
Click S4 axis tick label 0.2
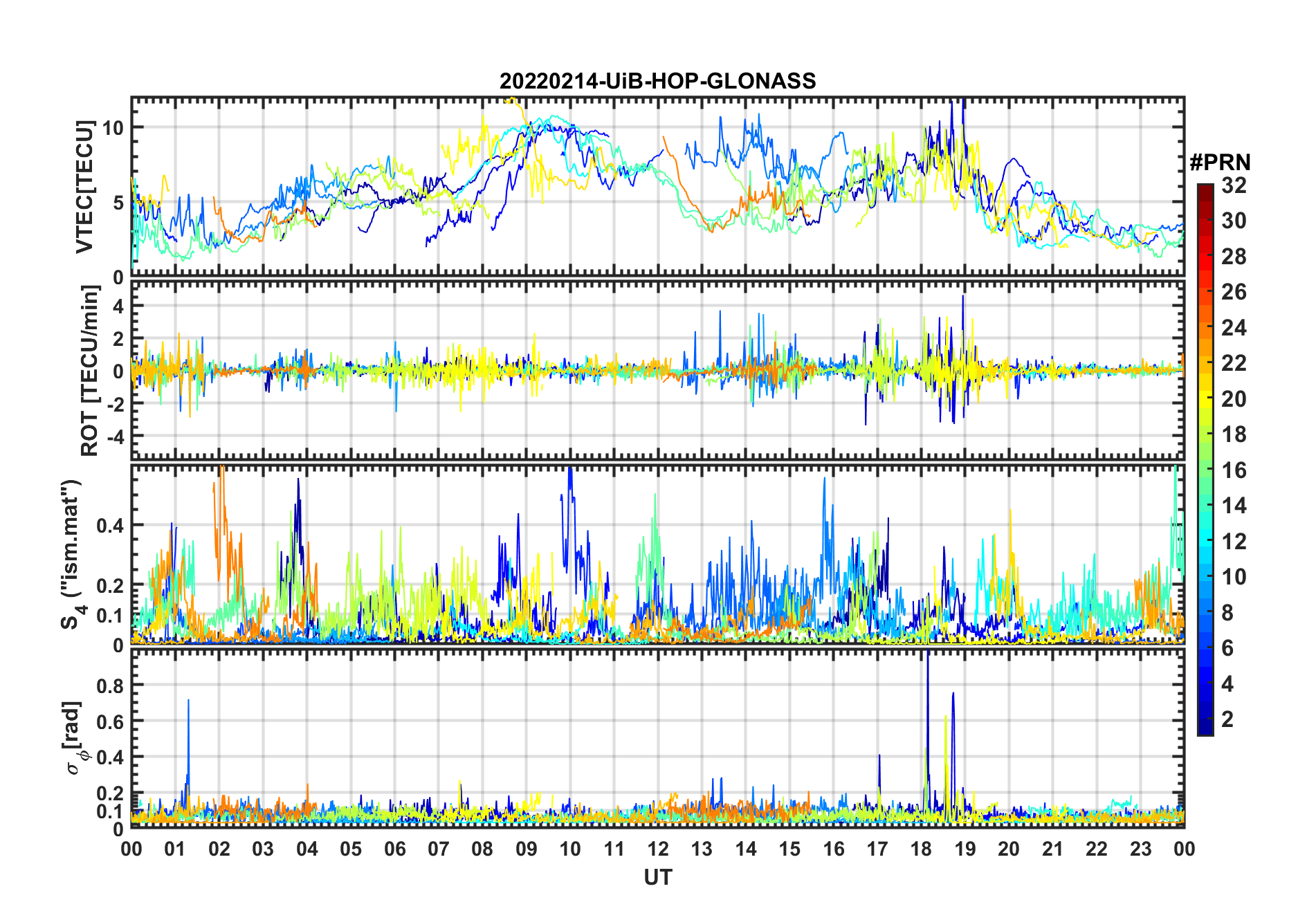coord(110,585)
